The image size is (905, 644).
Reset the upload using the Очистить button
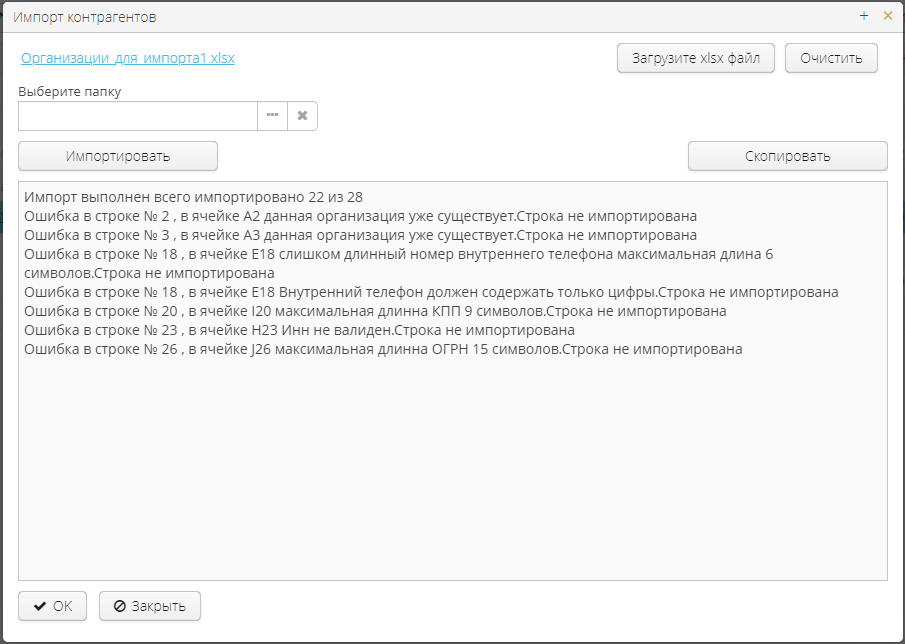point(831,58)
